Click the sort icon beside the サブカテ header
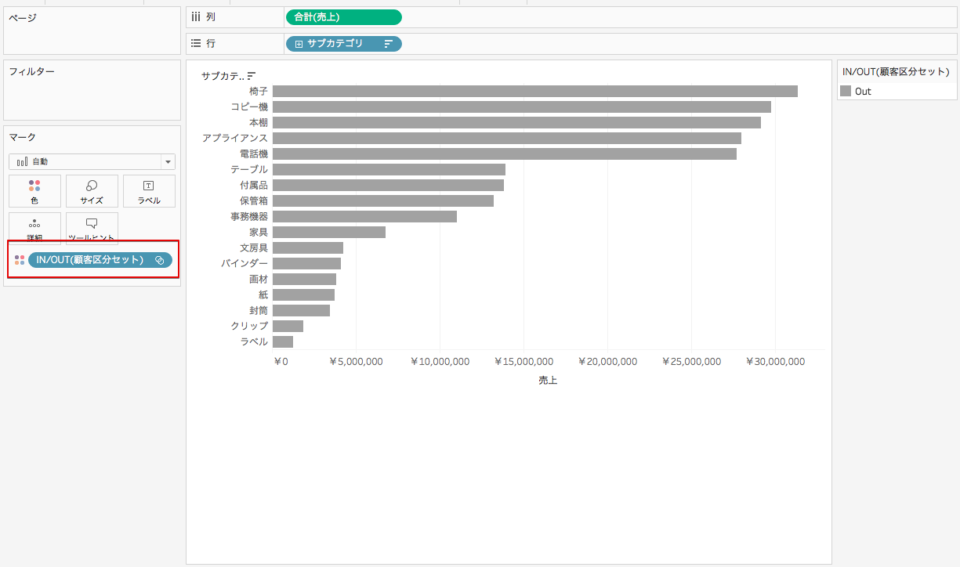The width and height of the screenshot is (960, 567). (251, 76)
